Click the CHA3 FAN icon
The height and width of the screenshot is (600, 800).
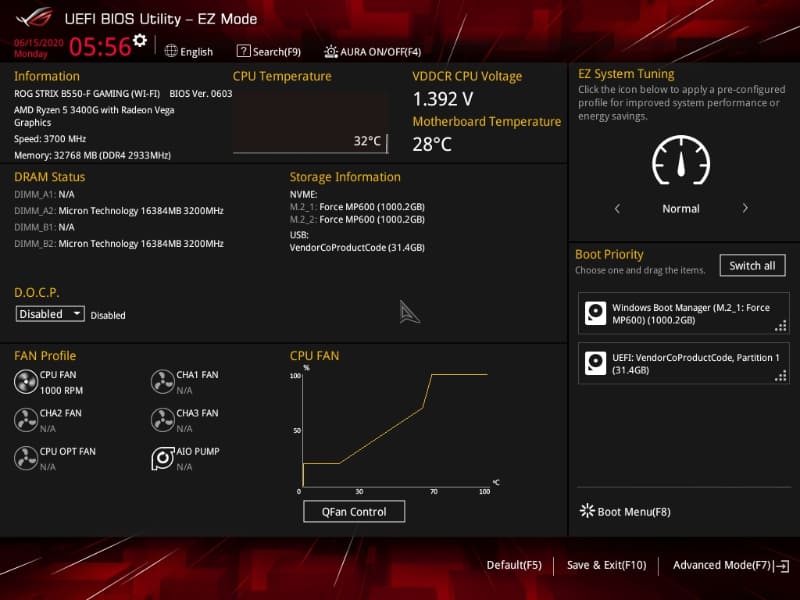pyautogui.click(x=164, y=419)
